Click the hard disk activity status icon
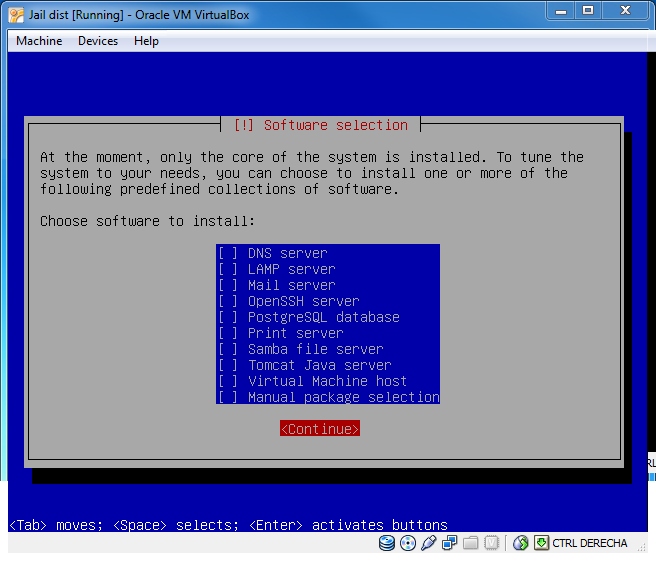The image size is (656, 561). click(387, 543)
